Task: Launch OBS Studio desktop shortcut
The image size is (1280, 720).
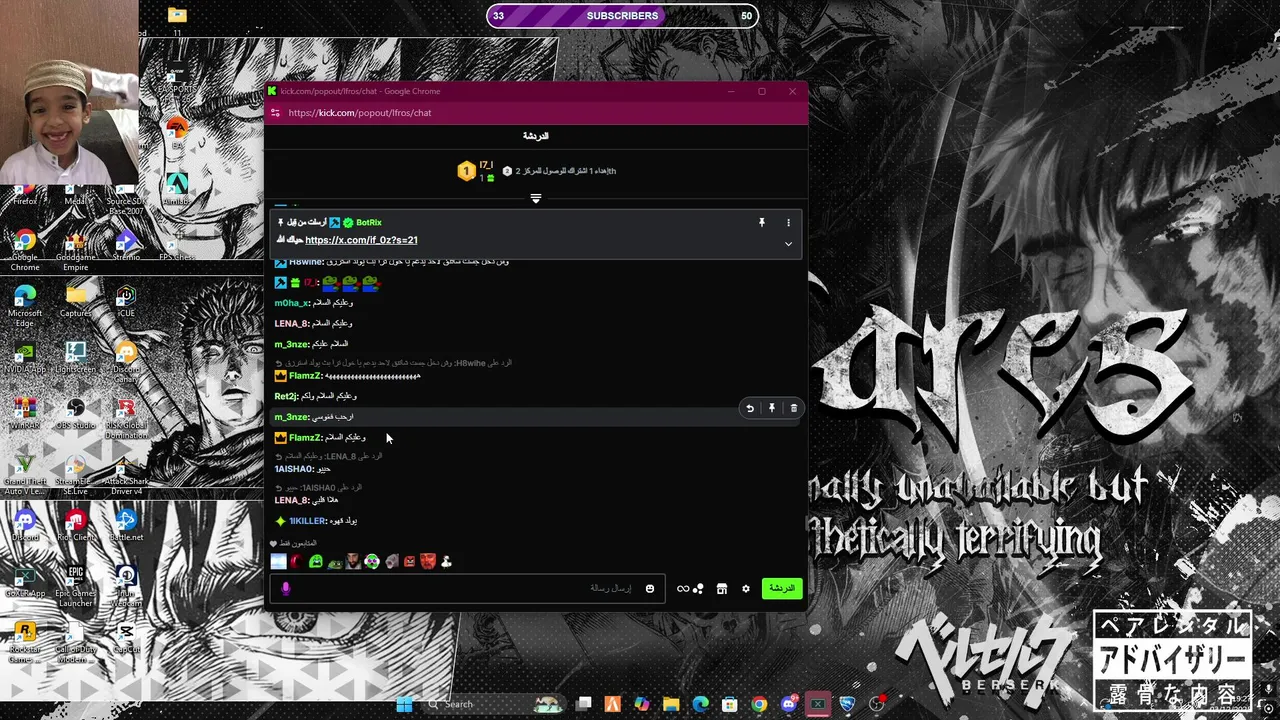Action: click(x=76, y=413)
